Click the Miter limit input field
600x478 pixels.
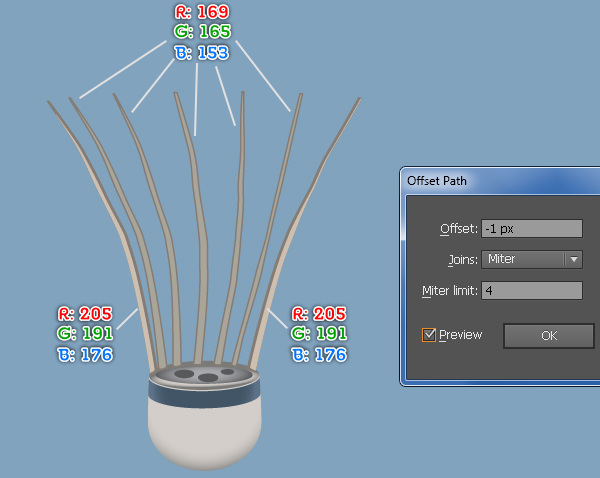click(x=532, y=290)
